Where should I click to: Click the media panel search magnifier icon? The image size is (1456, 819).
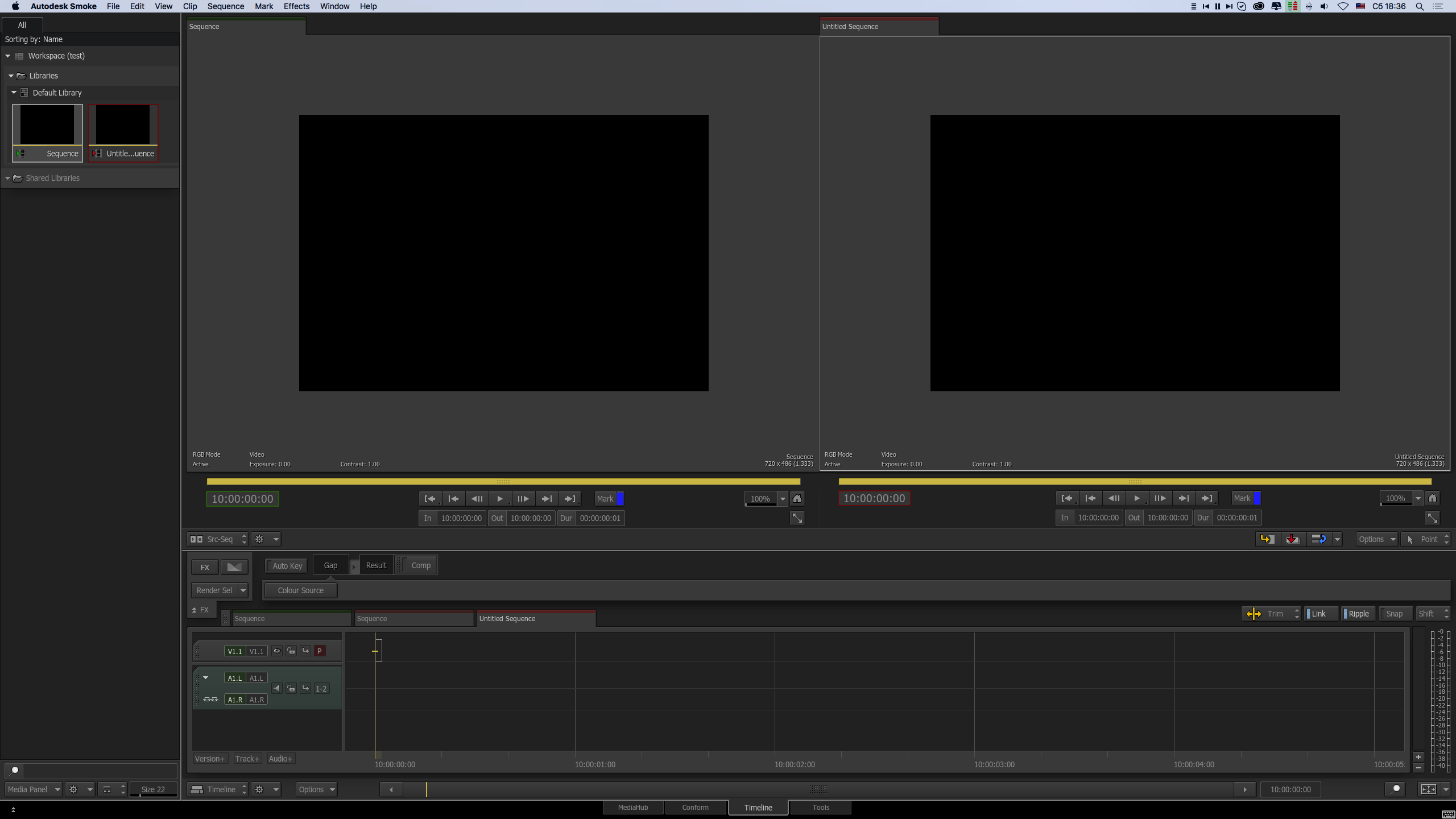point(14,771)
